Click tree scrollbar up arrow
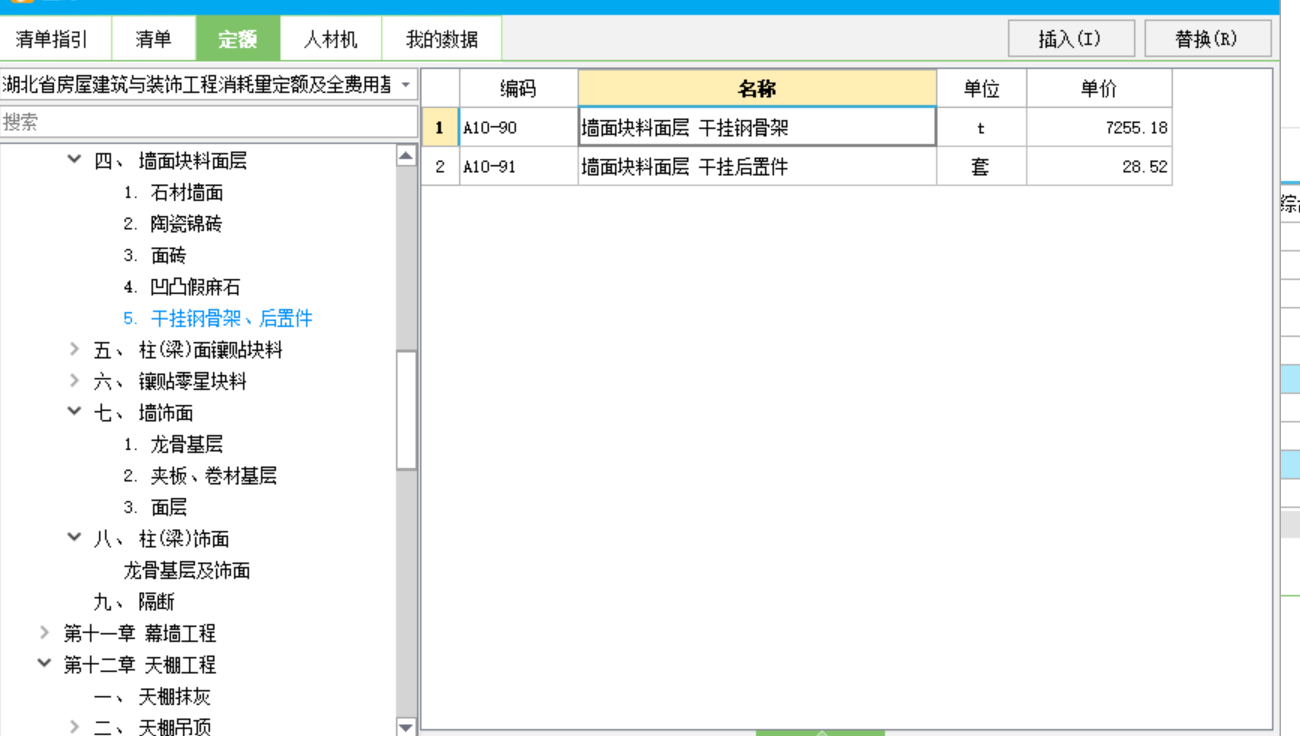Image resolution: width=1300 pixels, height=736 pixels. (406, 155)
